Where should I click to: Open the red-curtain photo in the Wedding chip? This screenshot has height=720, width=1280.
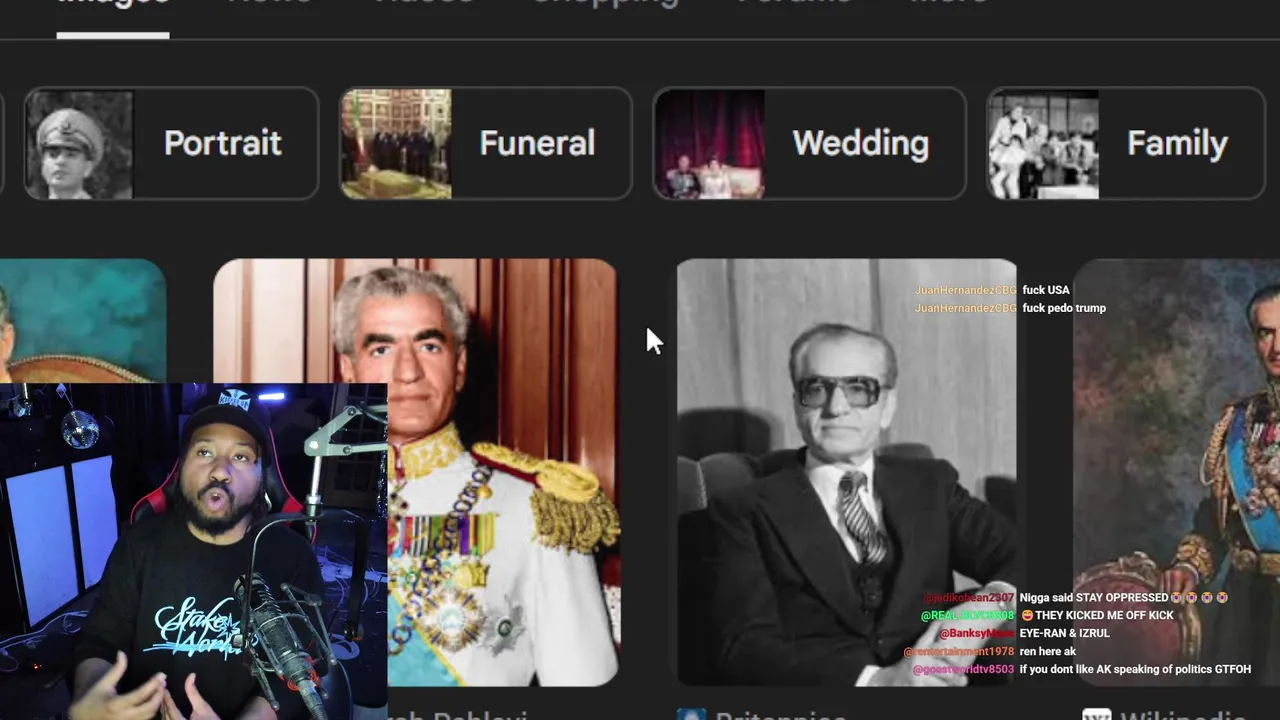click(710, 144)
